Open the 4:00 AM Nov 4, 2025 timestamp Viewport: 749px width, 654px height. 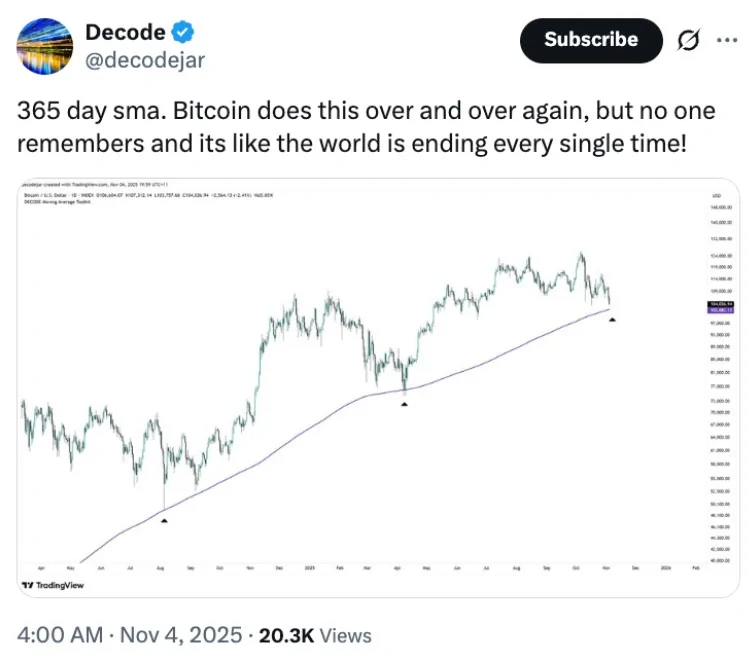tap(130, 634)
